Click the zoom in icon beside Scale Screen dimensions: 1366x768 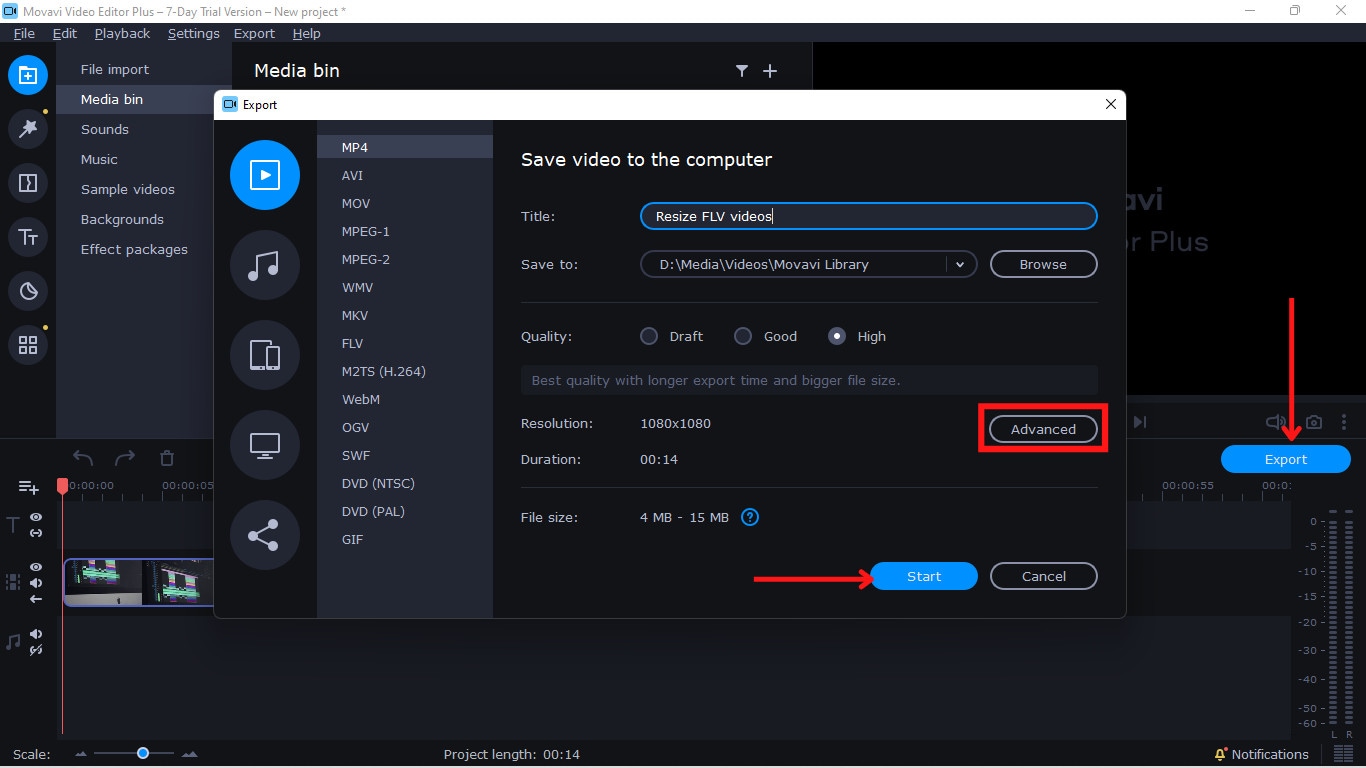click(x=189, y=754)
